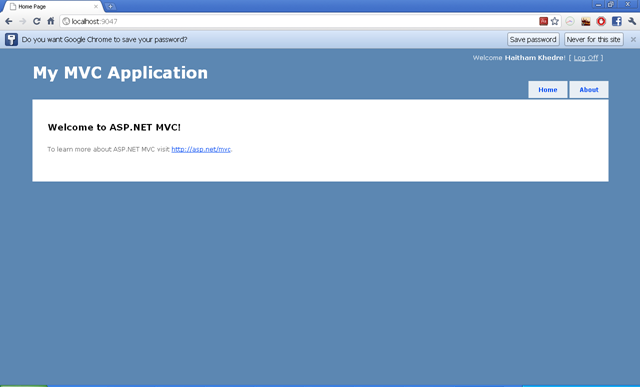This screenshot has height=387, width=640.
Task: Open the Chrome wrench settings menu
Action: point(632,21)
